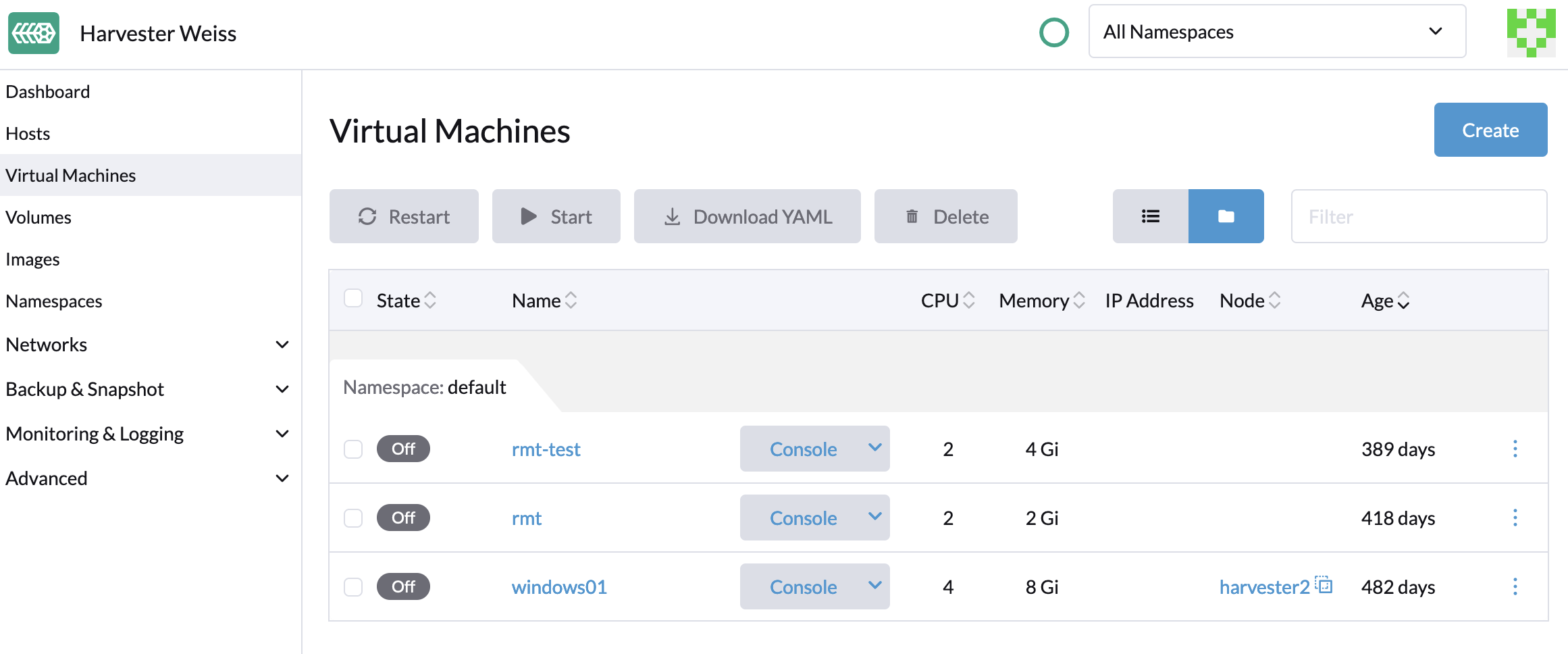Go to the Images sidebar entry
This screenshot has width=1568, height=654.
[x=32, y=259]
